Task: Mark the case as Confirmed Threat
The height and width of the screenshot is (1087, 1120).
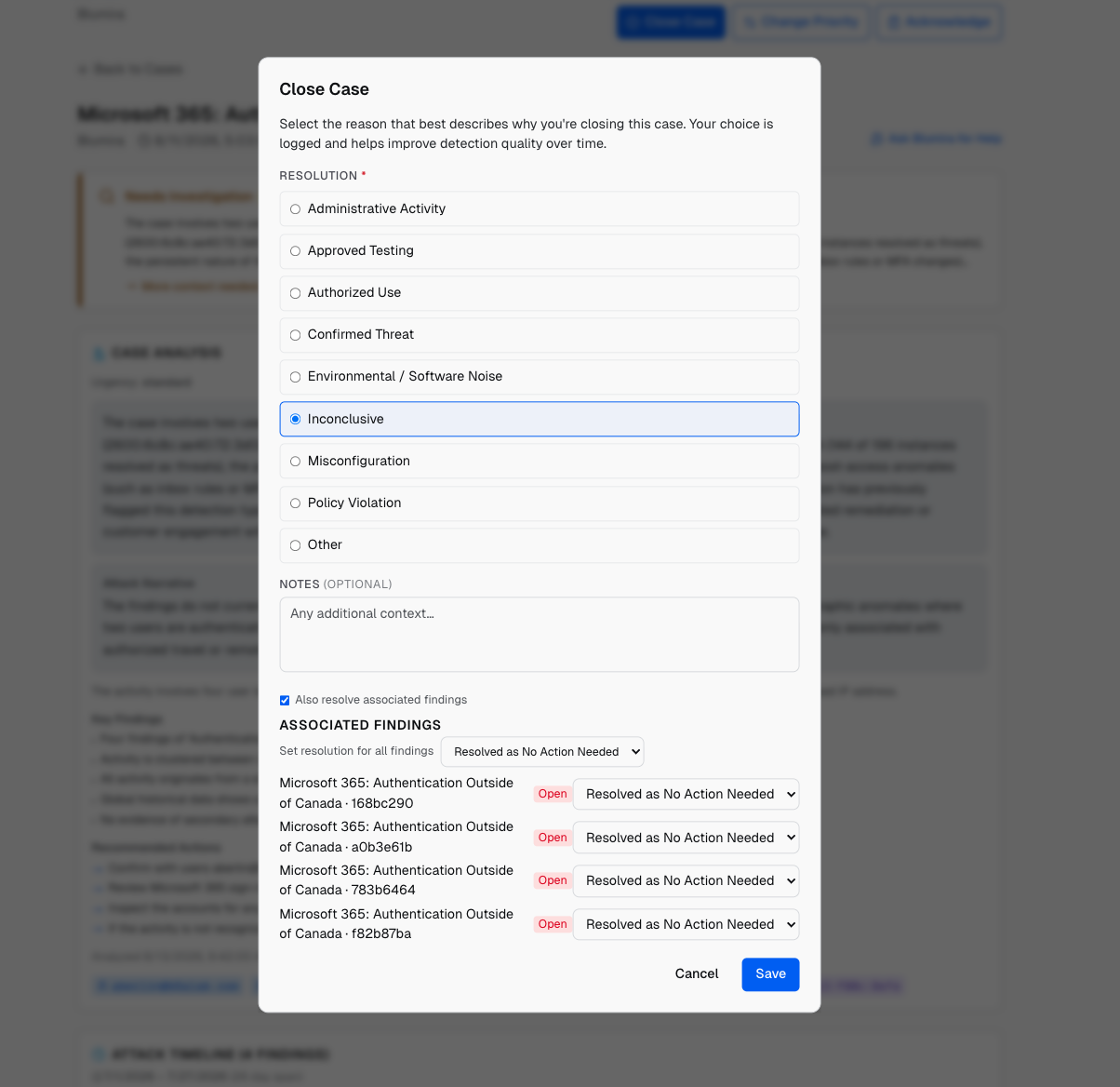Action: pos(539,335)
